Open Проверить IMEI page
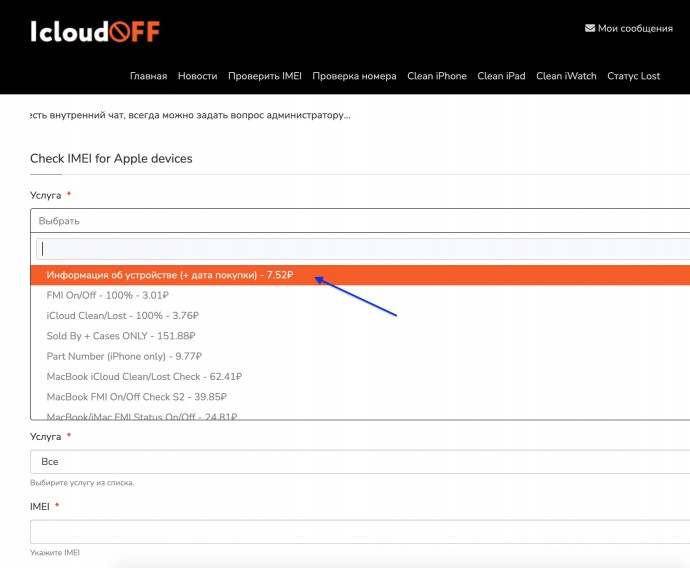This screenshot has height=568, width=690. tap(264, 76)
